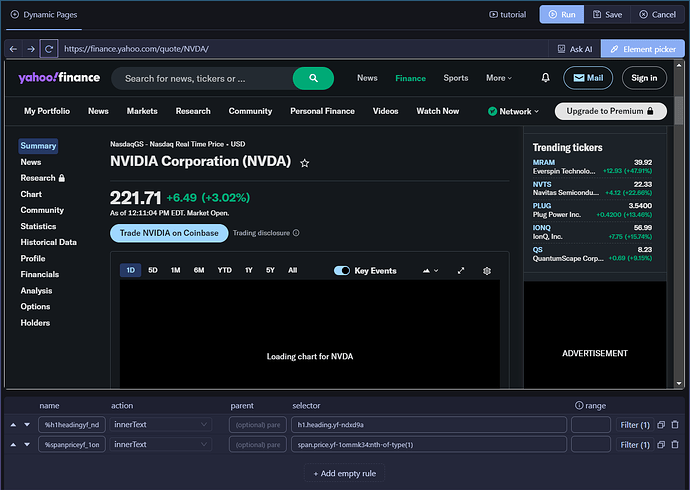Open Watch Now nav item
The image size is (690, 490).
[x=438, y=111]
